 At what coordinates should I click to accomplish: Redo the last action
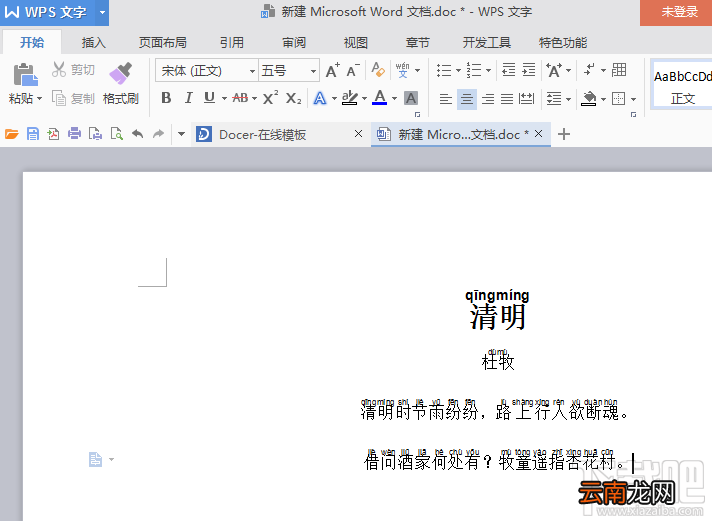pos(158,134)
